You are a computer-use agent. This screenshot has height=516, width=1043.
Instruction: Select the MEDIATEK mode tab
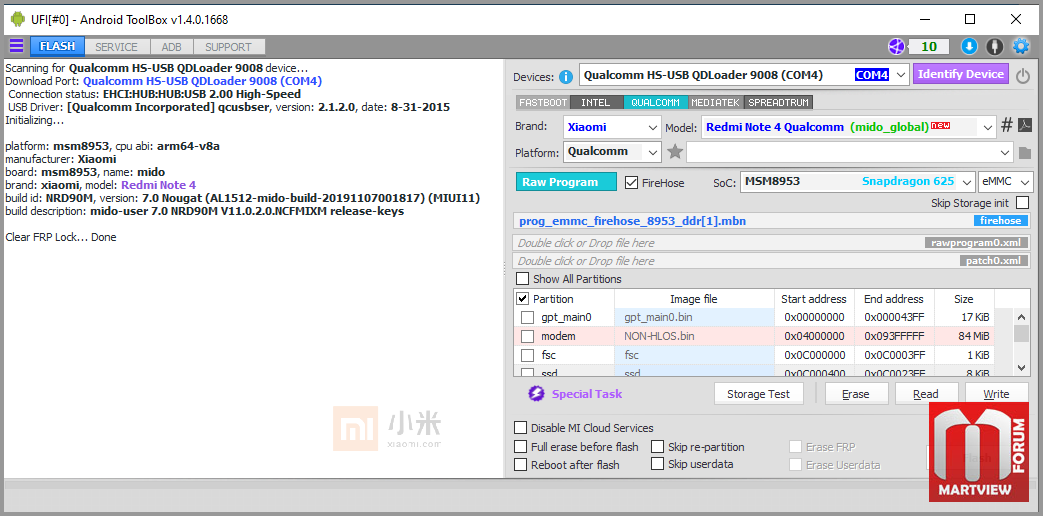coord(716,102)
